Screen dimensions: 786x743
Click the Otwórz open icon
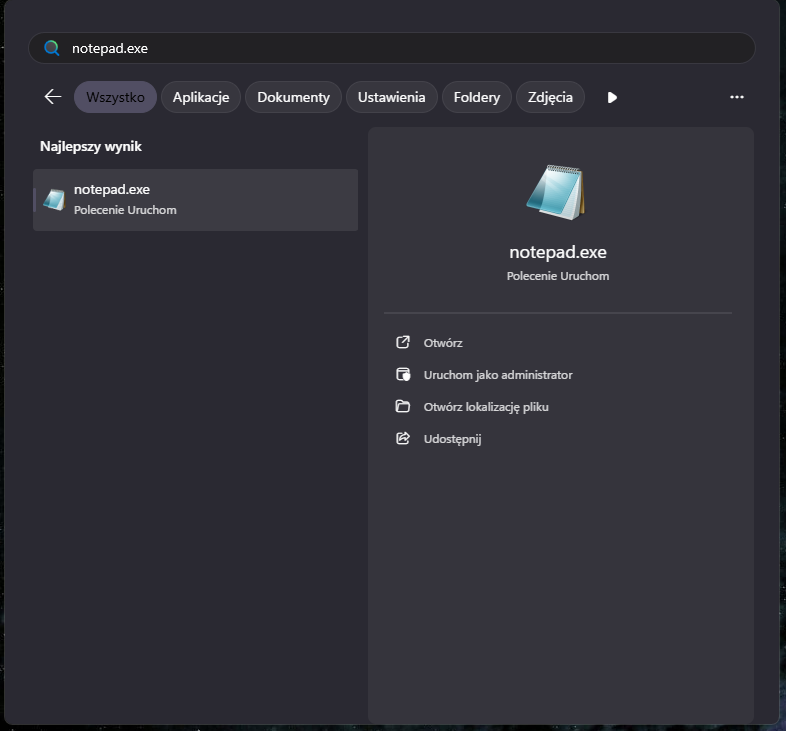click(403, 342)
